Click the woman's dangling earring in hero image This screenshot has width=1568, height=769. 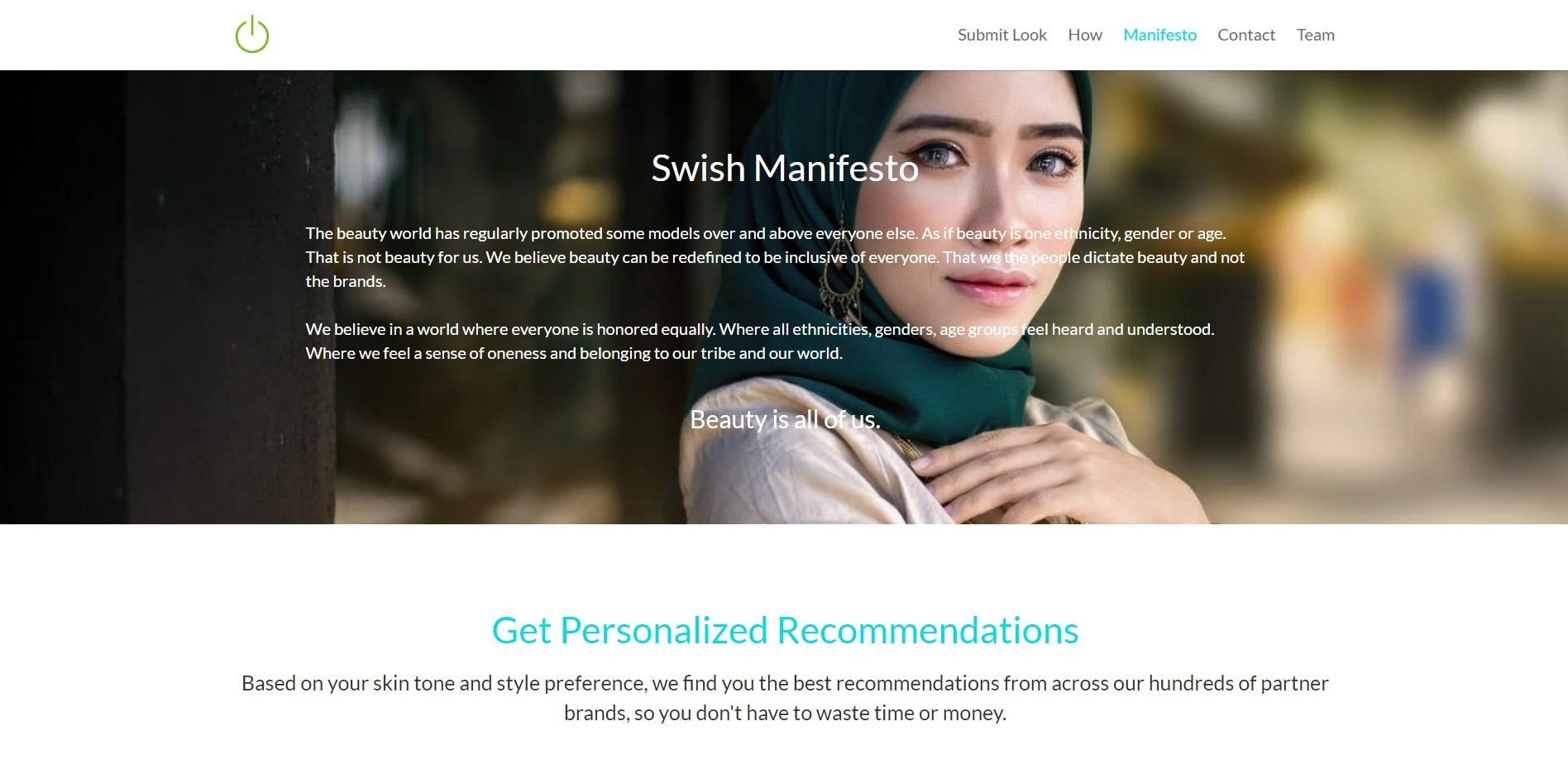coord(838,281)
